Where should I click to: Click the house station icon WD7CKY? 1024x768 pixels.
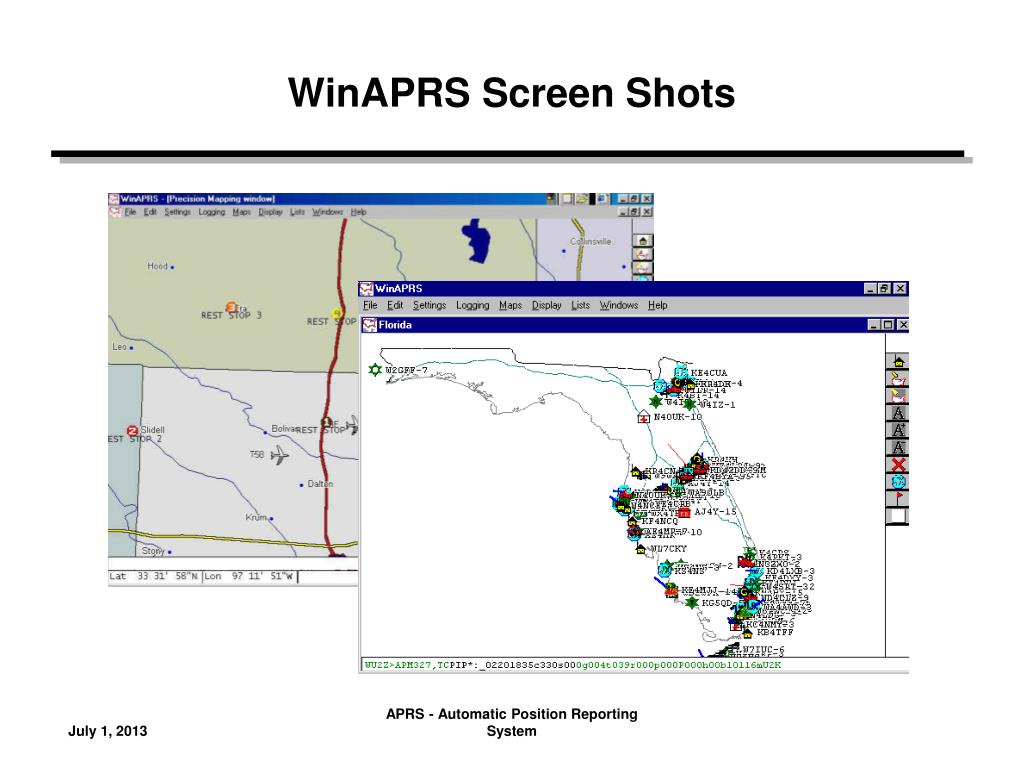tap(641, 549)
